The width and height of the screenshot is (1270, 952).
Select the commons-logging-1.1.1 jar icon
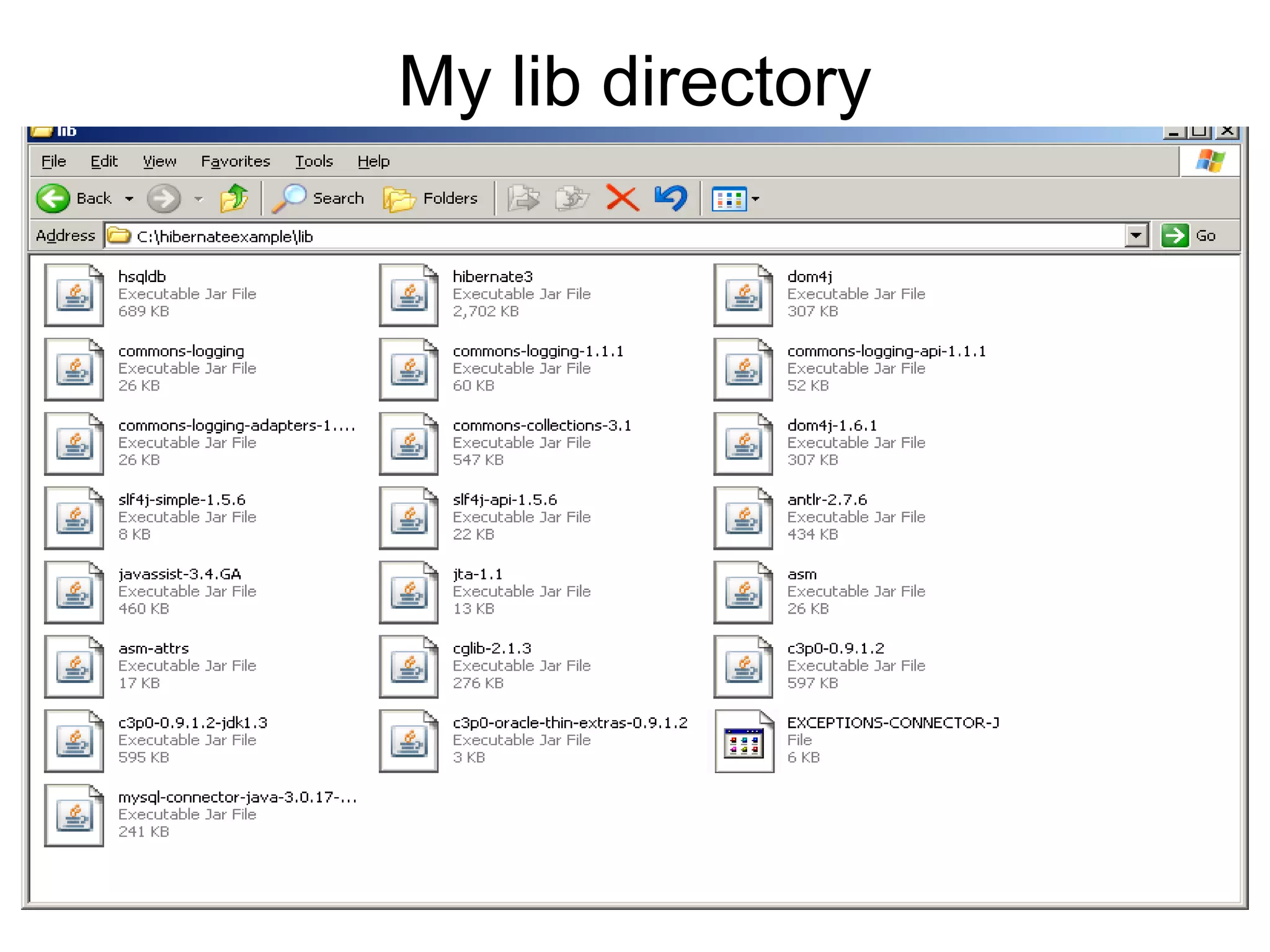(409, 369)
